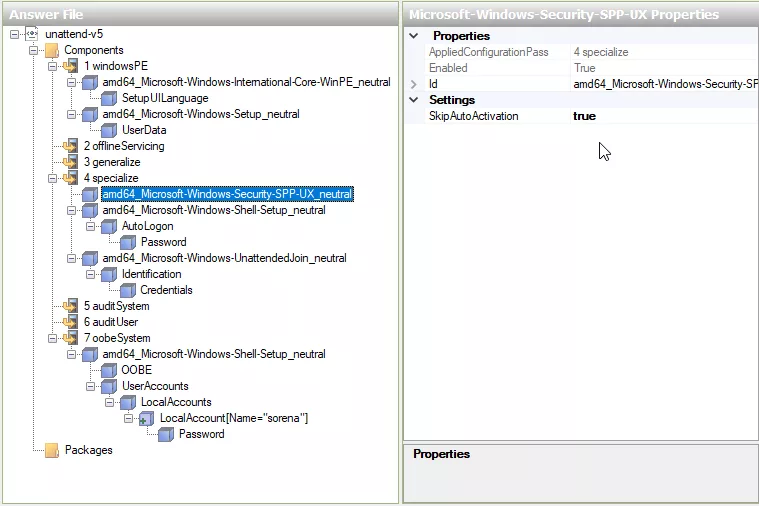Viewport: 759px width, 506px height.
Task: Click the Components folder icon
Action: click(x=52, y=50)
